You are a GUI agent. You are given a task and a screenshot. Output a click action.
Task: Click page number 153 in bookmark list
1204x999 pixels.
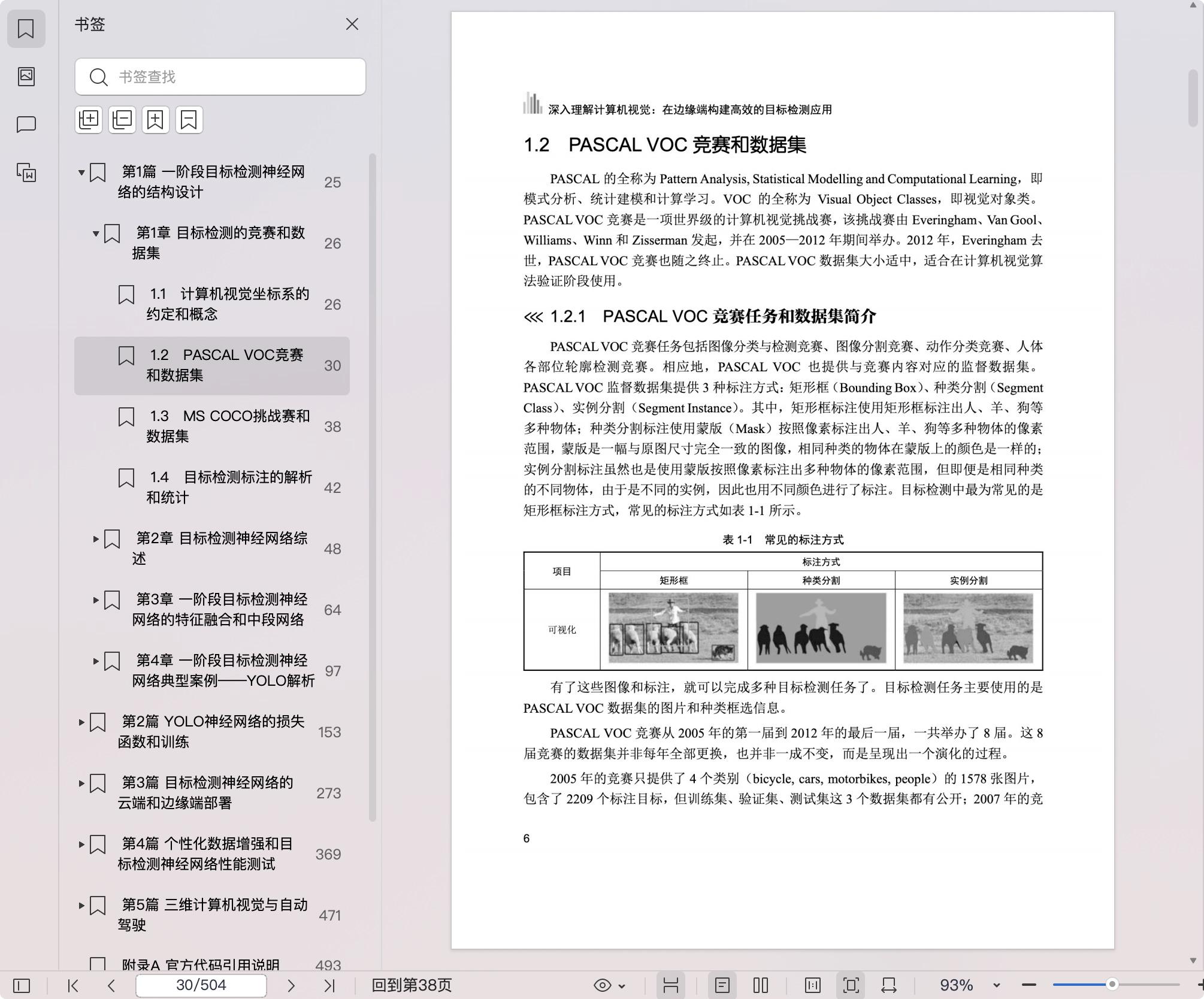329,732
